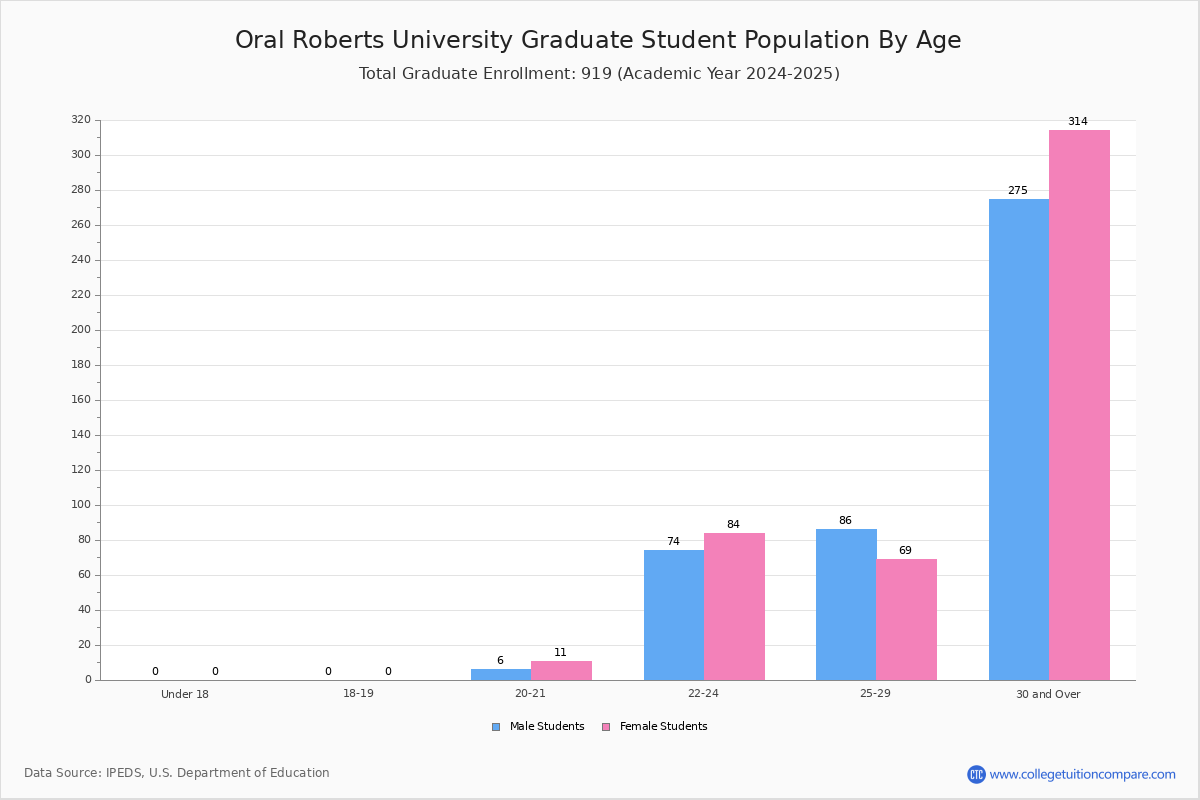Toggle the Male Students legend entry
The width and height of the screenshot is (1200, 800).
(x=538, y=727)
